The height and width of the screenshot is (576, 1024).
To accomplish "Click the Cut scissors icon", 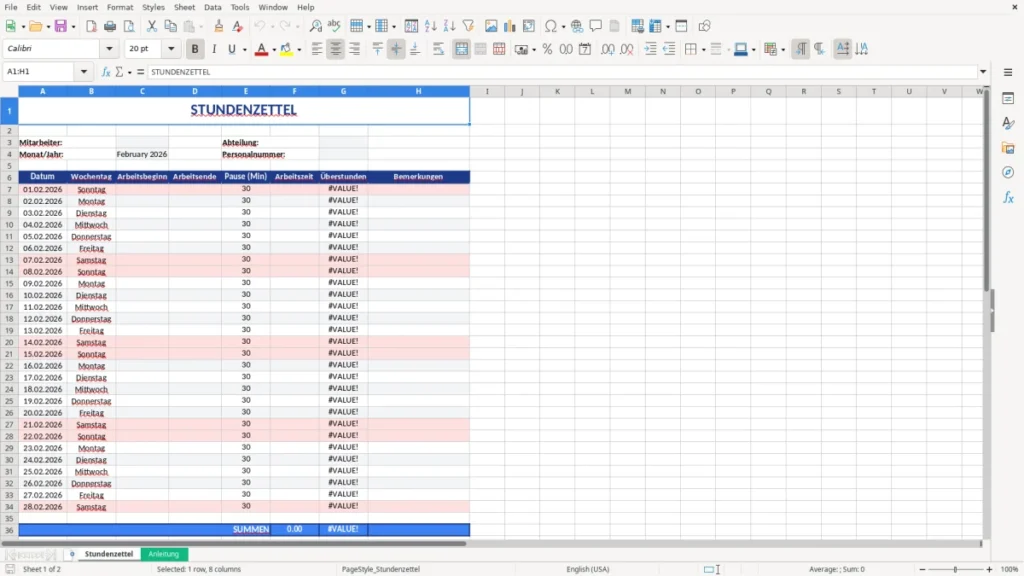I will coord(152,26).
